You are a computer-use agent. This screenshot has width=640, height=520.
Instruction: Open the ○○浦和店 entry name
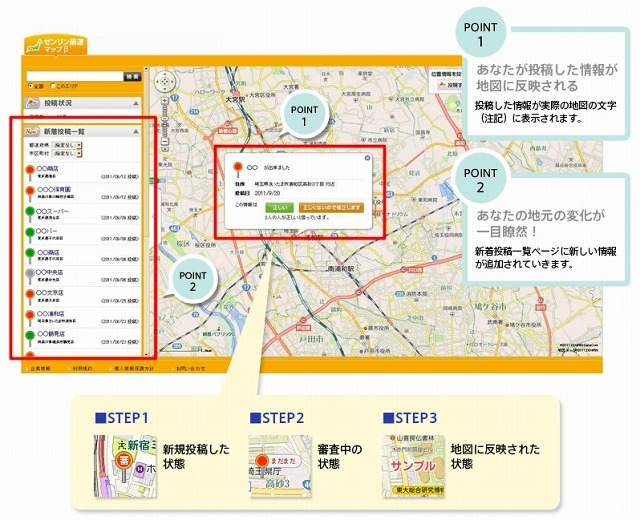pos(51,314)
